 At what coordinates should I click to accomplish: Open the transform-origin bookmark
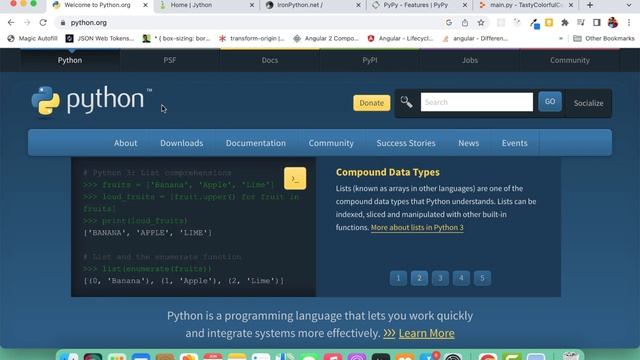251,38
